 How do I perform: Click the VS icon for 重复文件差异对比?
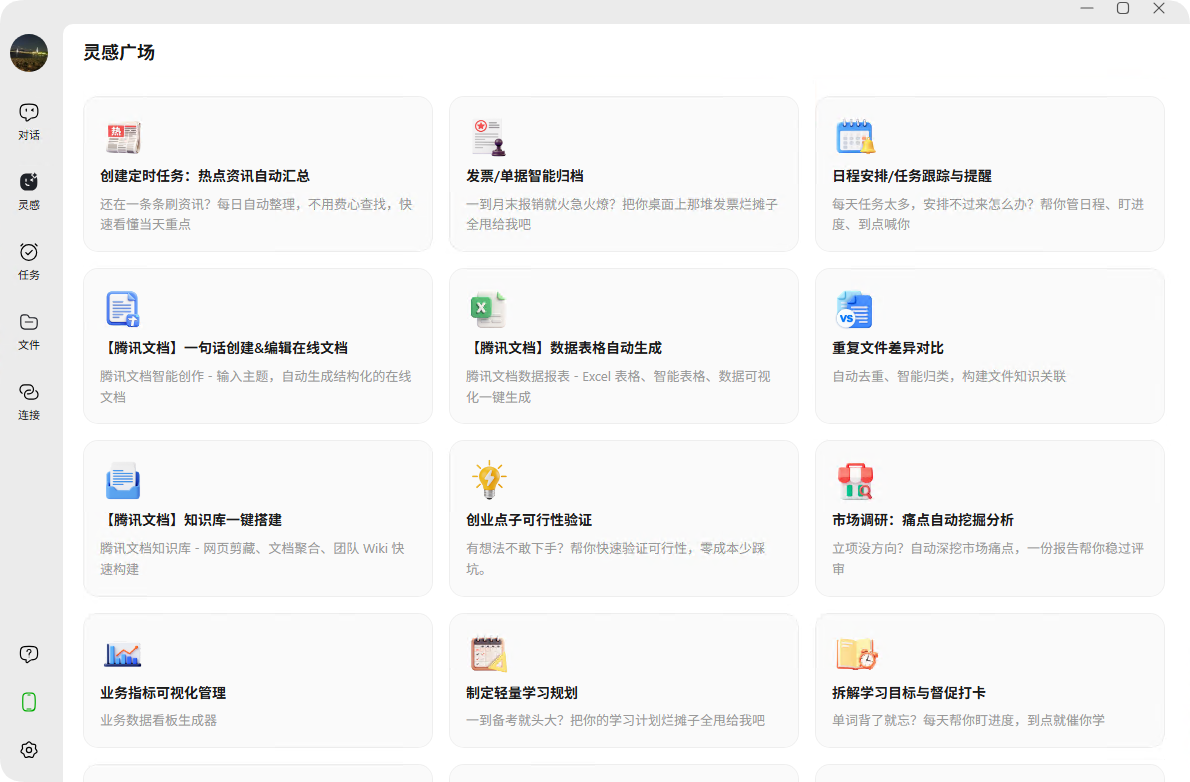click(855, 310)
